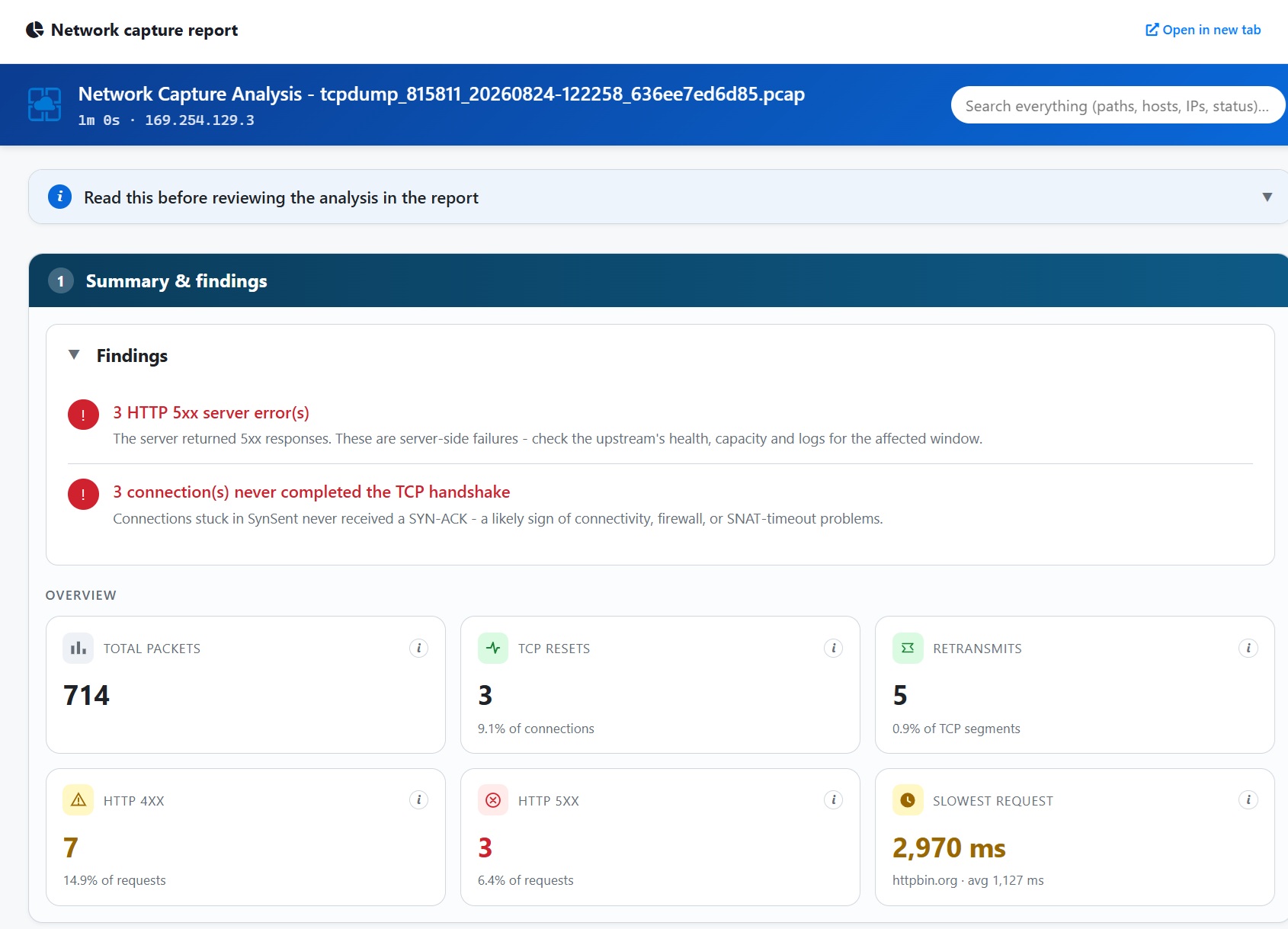
Task: Open the 3 HTTP 5xx server error(s) finding
Action: [211, 412]
